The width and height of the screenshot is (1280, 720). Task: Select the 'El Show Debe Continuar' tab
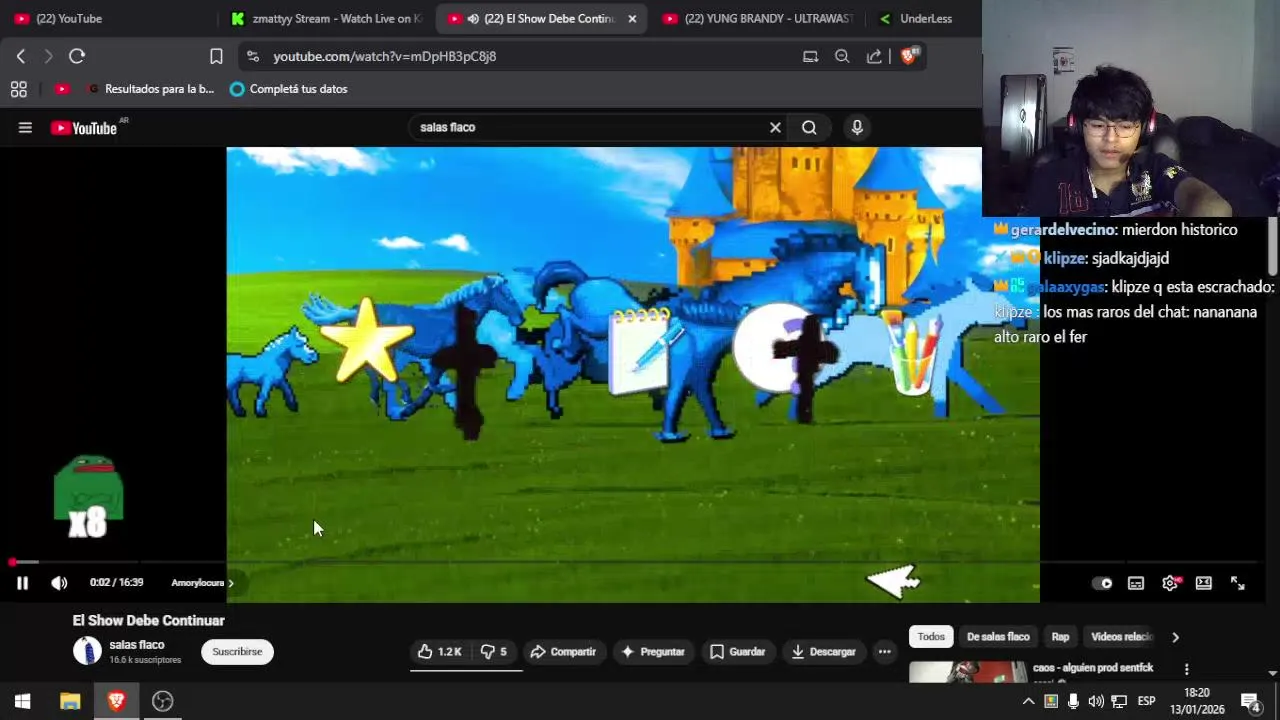[x=541, y=18]
